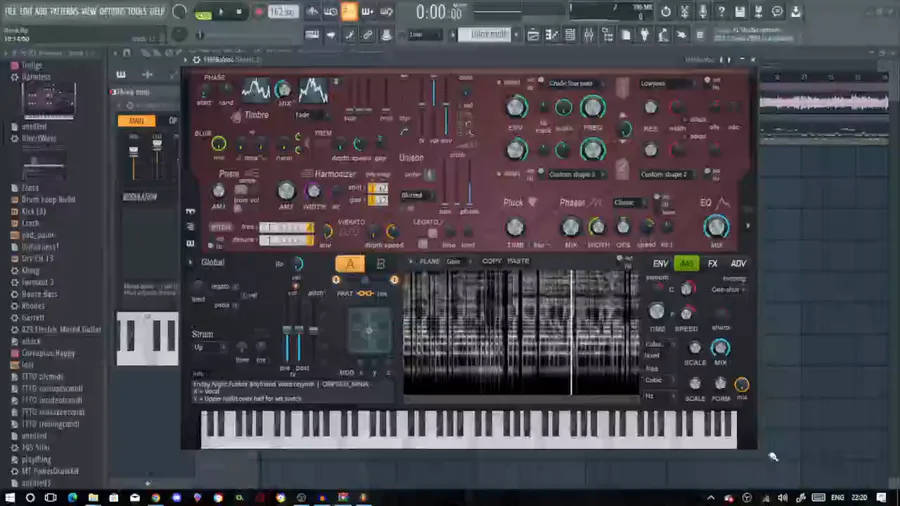Open the EDIT menu
The width and height of the screenshot is (900, 506).
[x=26, y=11]
